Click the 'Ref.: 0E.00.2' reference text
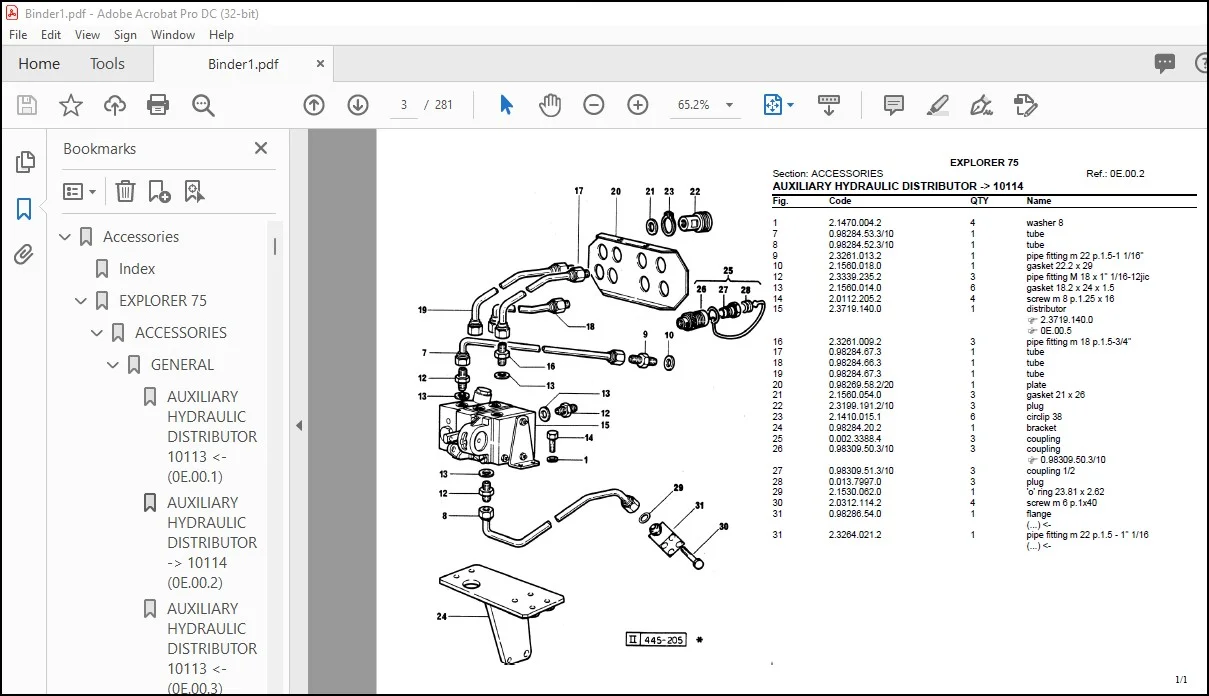 [1115, 174]
